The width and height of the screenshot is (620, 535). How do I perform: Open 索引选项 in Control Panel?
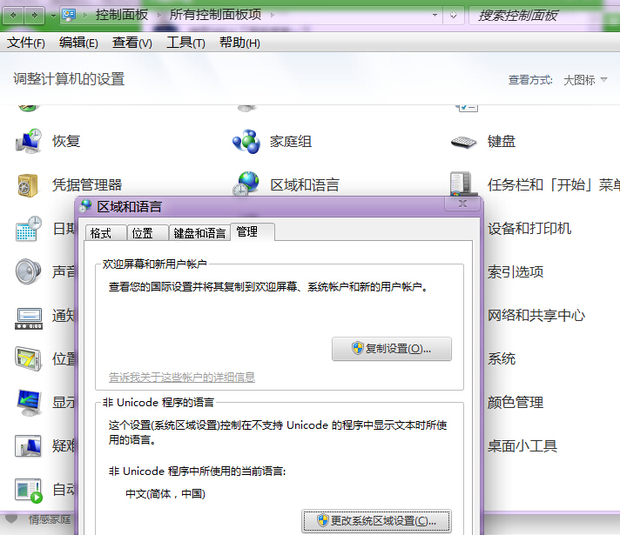[515, 272]
